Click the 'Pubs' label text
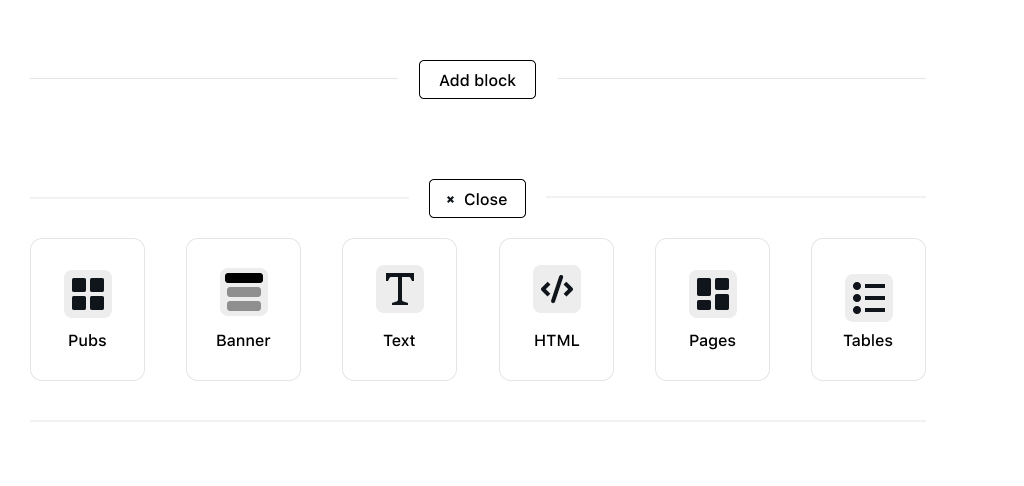Viewport: 1024px width, 486px height. coord(88,340)
